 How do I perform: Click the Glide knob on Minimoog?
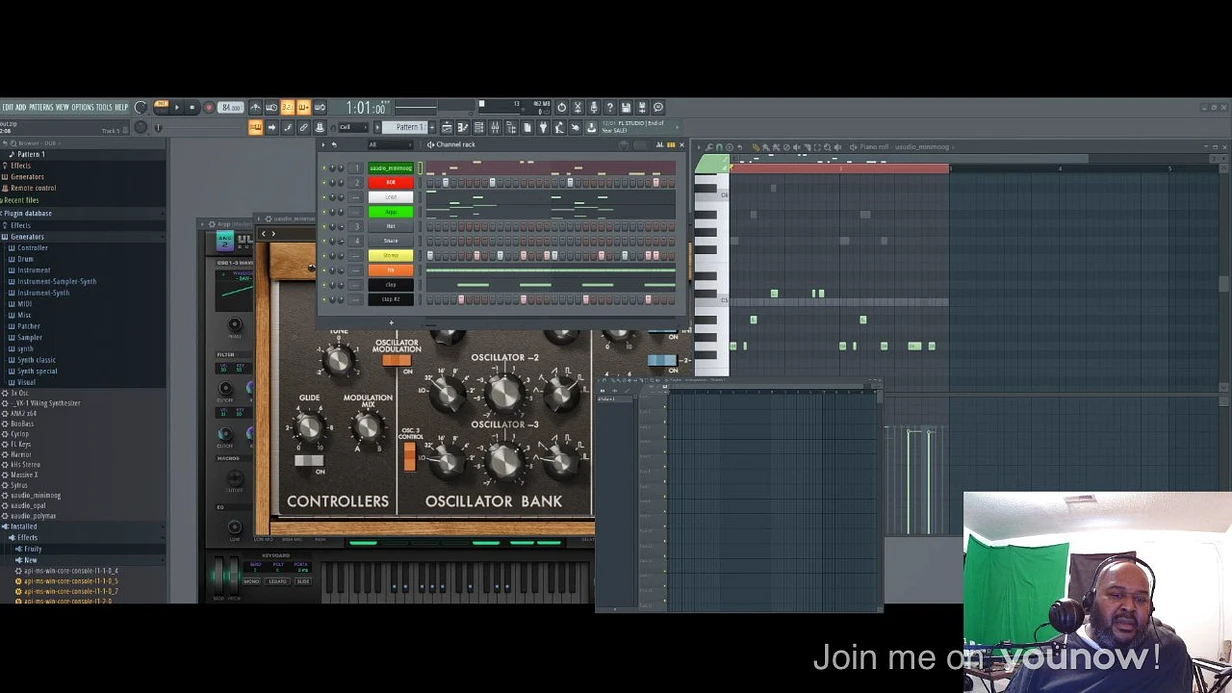pyautogui.click(x=310, y=428)
